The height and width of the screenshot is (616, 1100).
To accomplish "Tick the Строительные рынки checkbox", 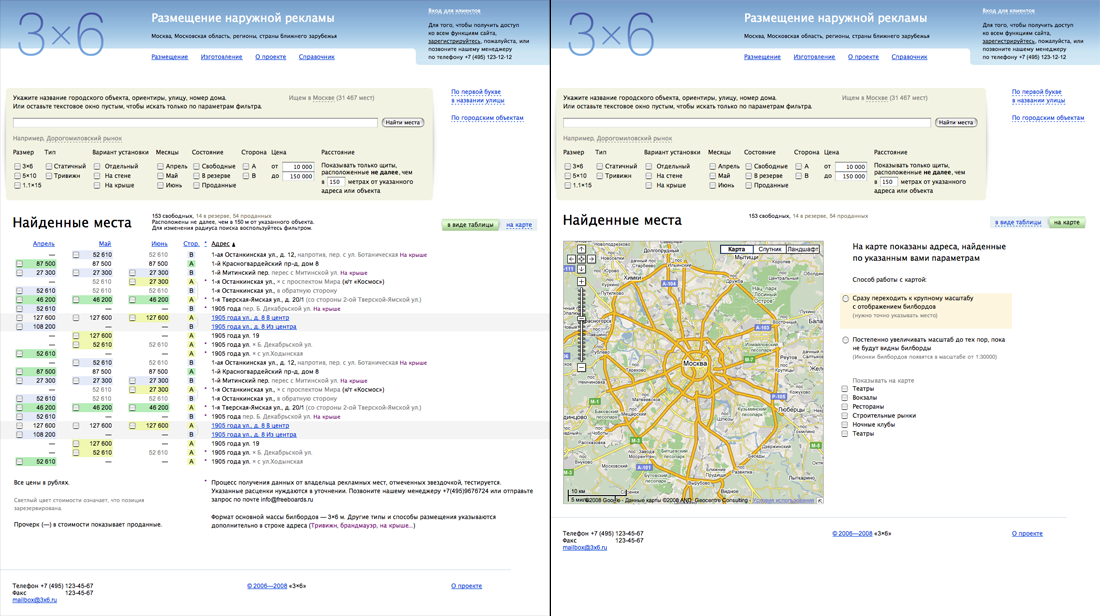I will coord(845,416).
